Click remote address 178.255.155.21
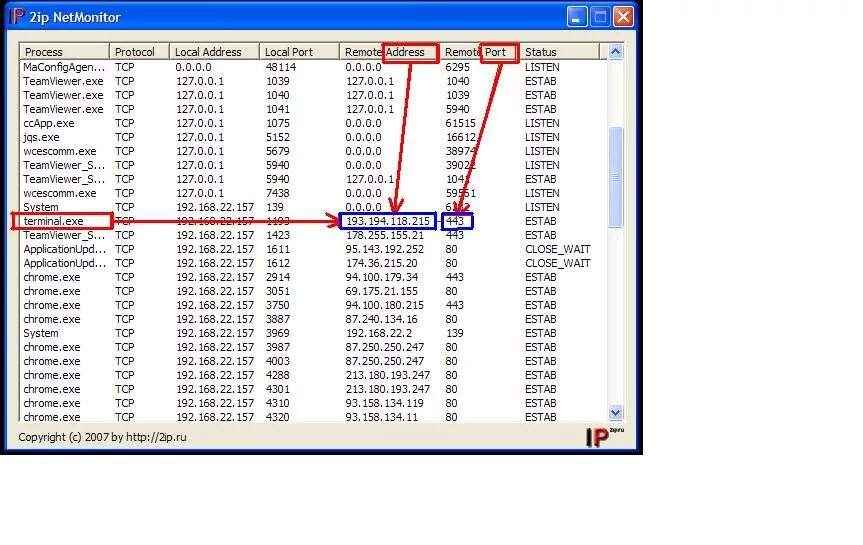 385,235
